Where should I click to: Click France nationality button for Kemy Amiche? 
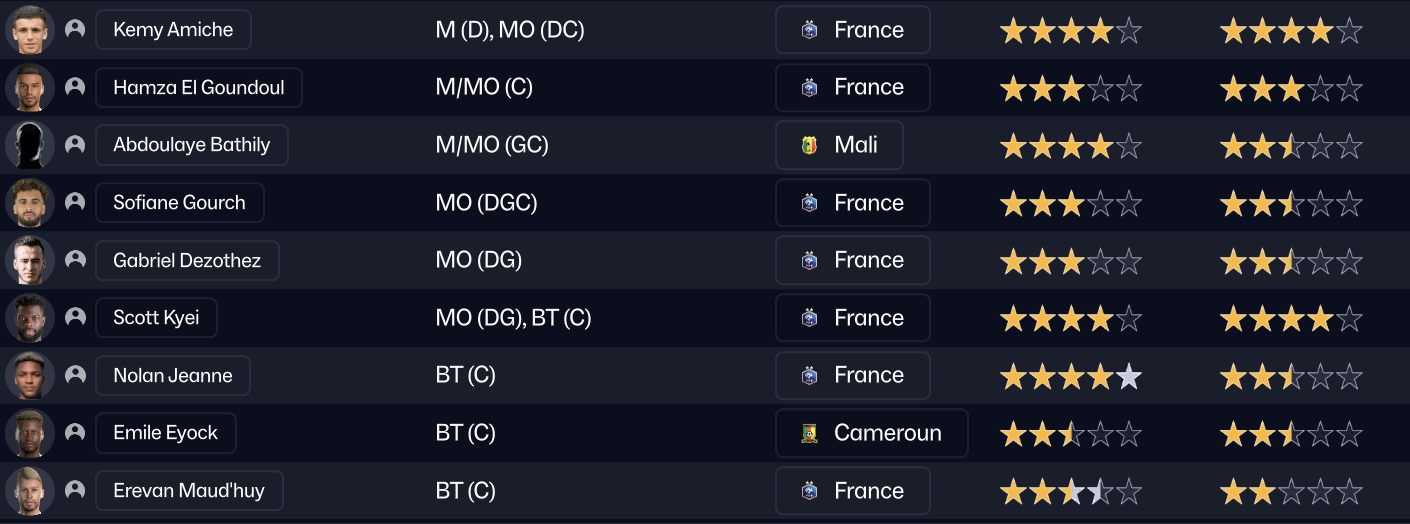(x=852, y=30)
